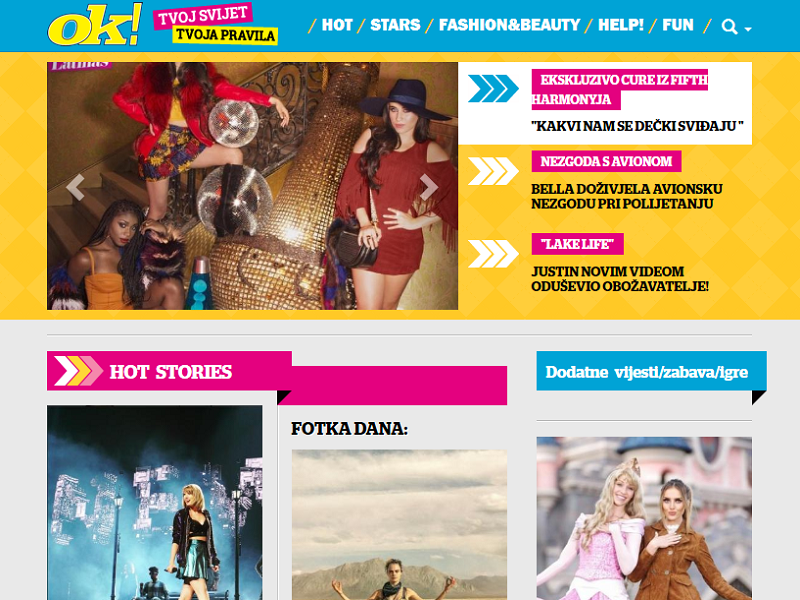The height and width of the screenshot is (600, 800).
Task: Open the STARS menu item
Action: [395, 25]
